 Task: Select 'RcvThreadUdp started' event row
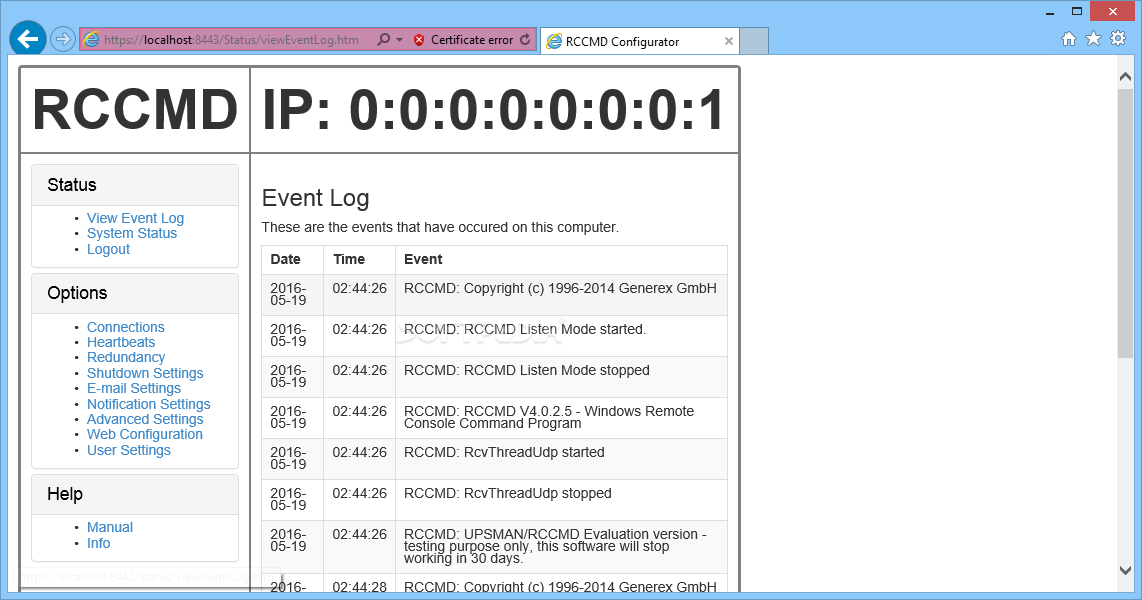click(495, 459)
